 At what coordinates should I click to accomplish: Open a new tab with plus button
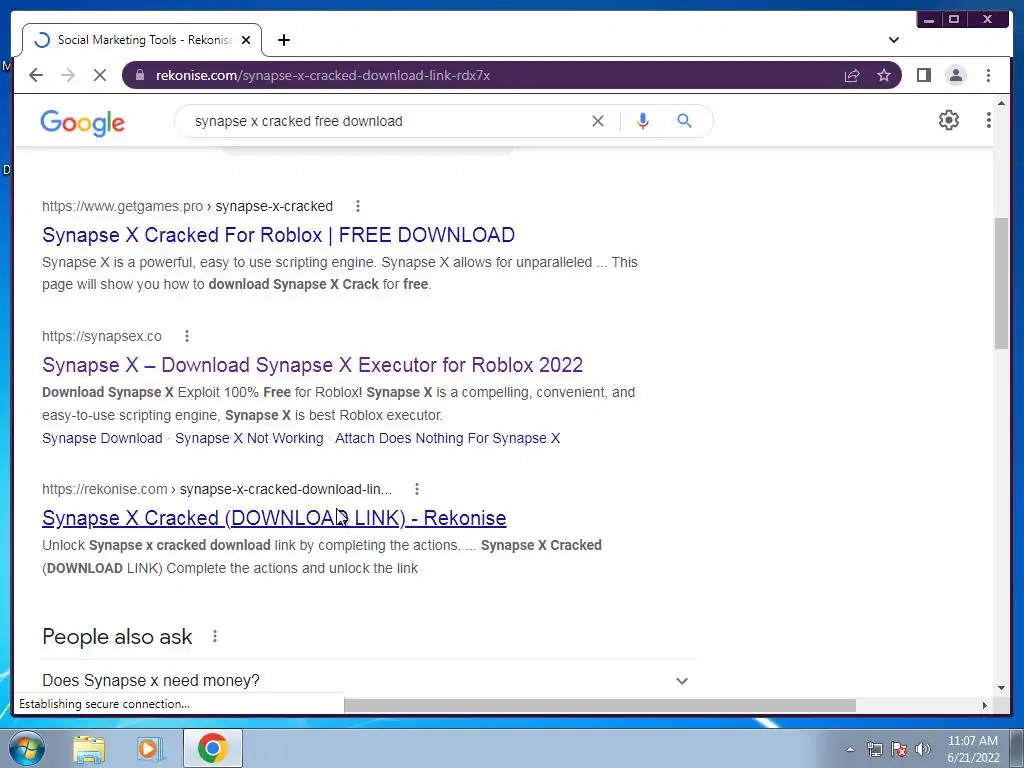point(283,40)
